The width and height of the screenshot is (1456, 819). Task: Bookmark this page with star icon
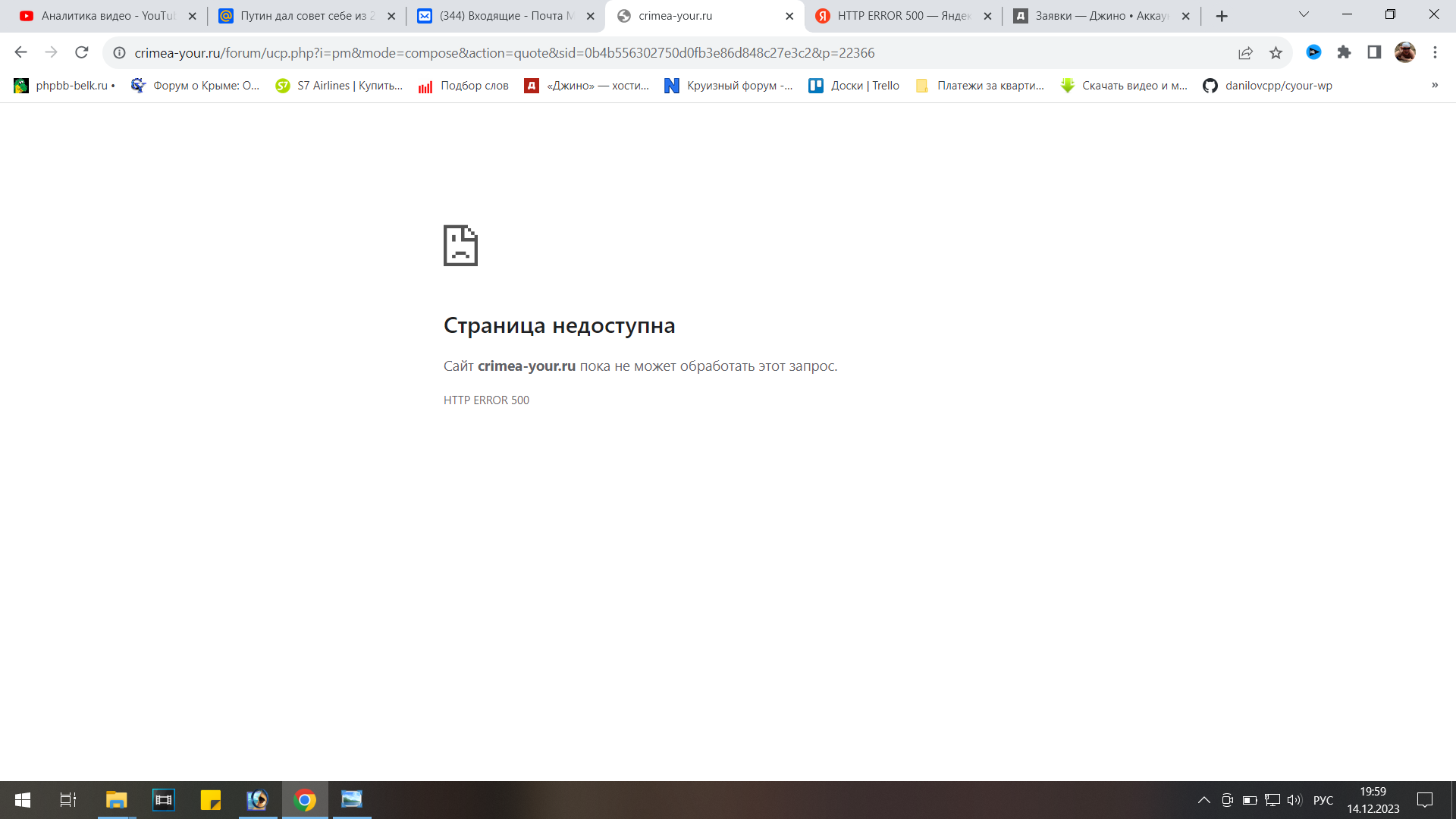(x=1276, y=52)
